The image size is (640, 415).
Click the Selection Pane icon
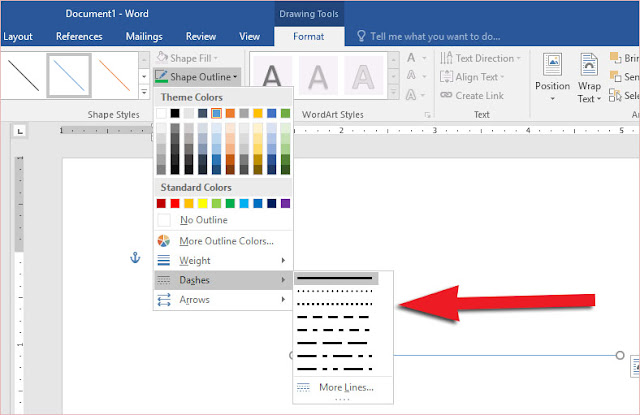coord(615,95)
